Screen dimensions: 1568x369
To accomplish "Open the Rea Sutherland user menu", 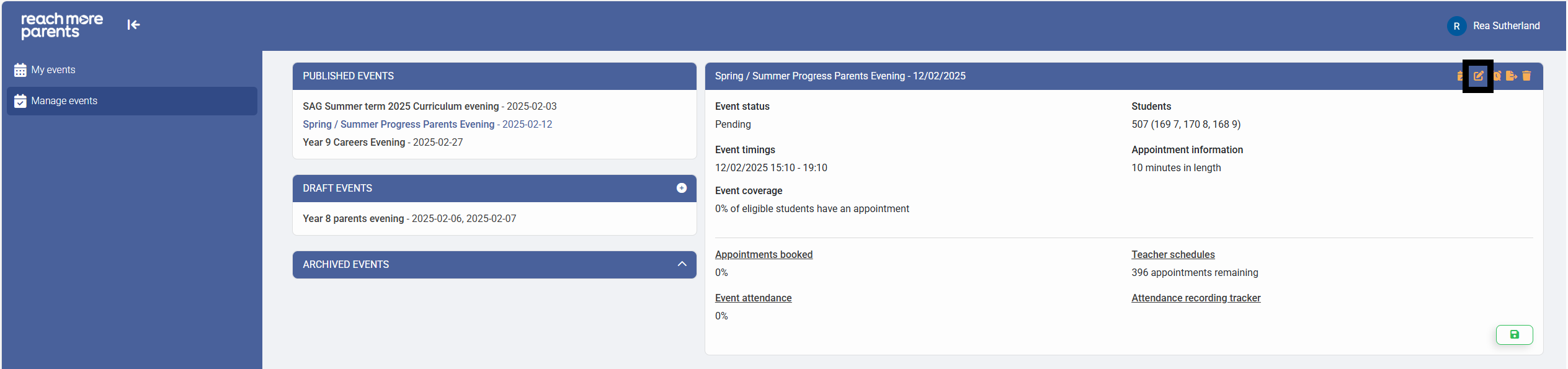I will coord(1506,26).
